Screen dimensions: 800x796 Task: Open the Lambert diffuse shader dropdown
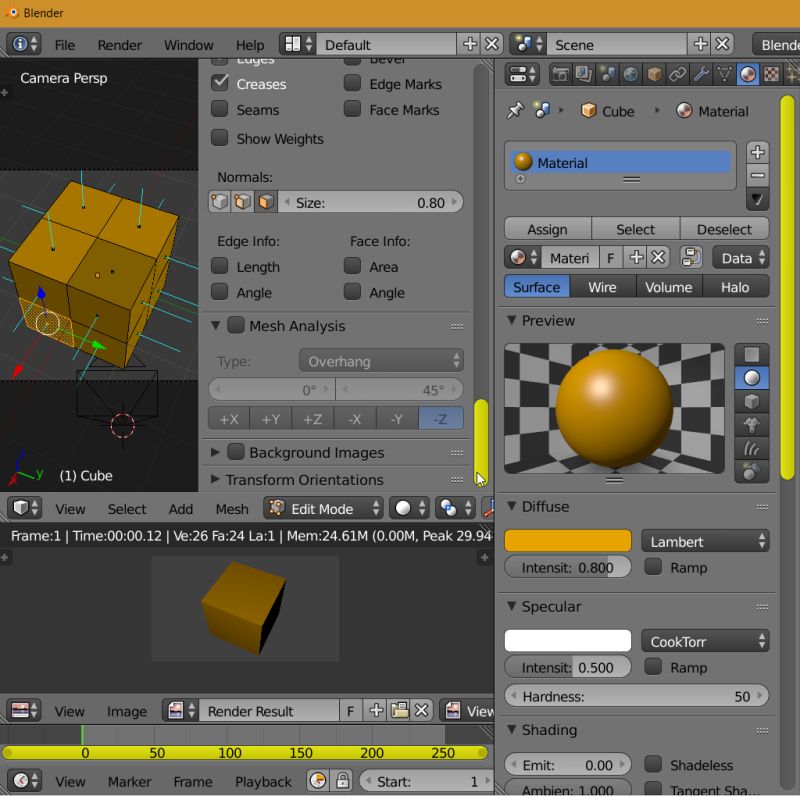pos(705,540)
